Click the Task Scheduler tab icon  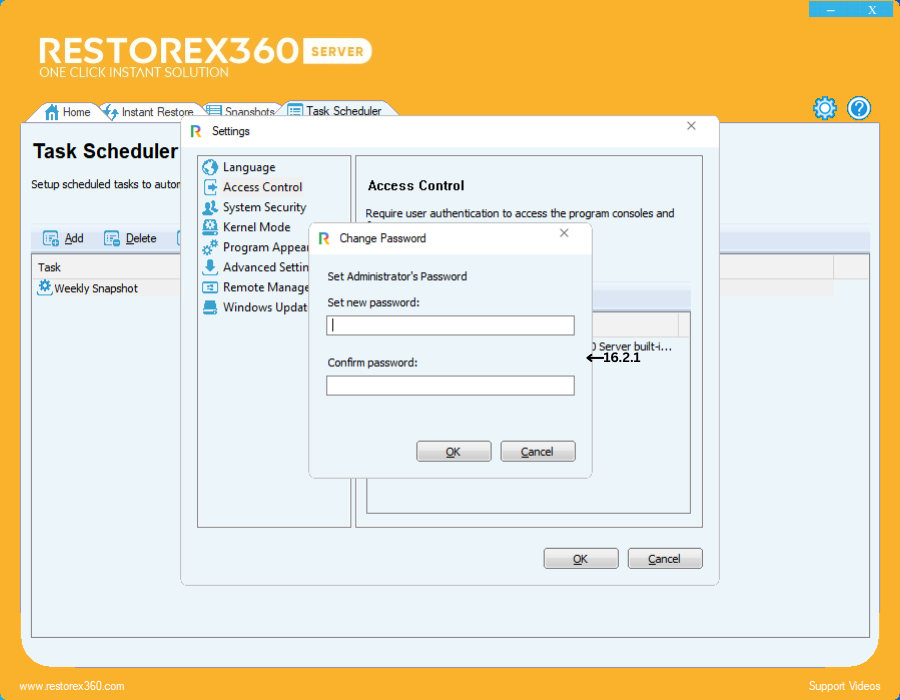[295, 110]
